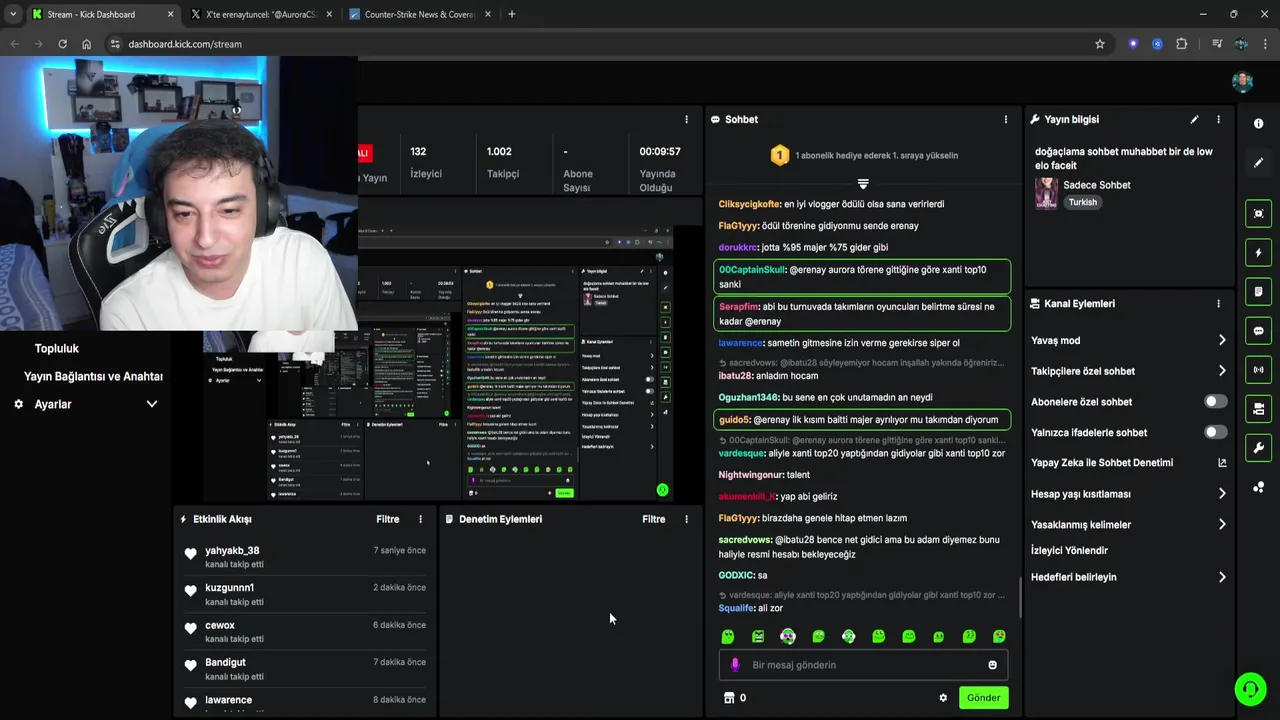Image resolution: width=1280 pixels, height=720 pixels.
Task: Open the Sadece Sohbet category link
Action: (x=1097, y=185)
